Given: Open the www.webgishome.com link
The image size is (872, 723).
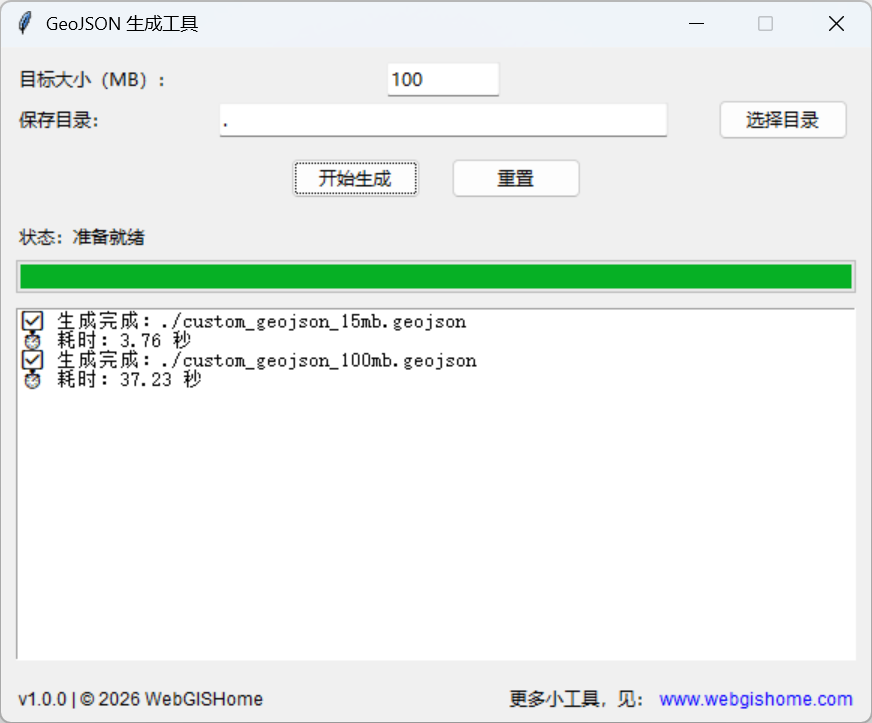Looking at the screenshot, I should click(756, 699).
